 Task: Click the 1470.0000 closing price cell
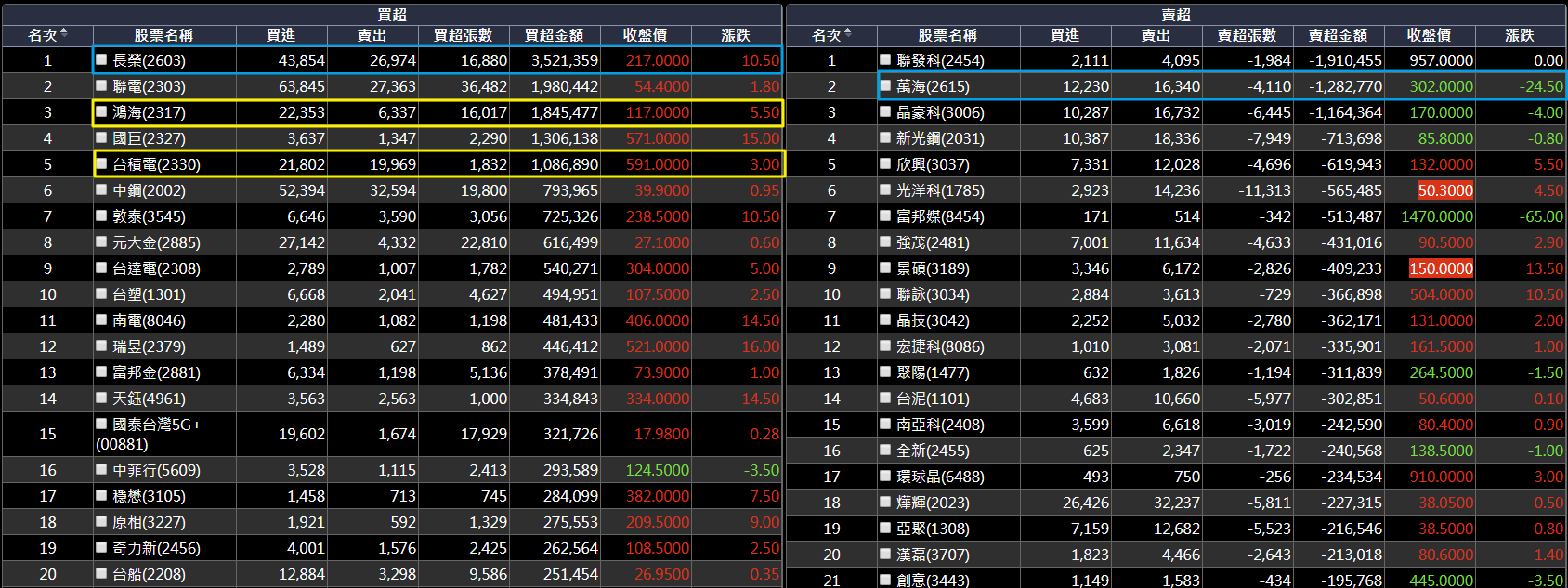pos(1437,216)
